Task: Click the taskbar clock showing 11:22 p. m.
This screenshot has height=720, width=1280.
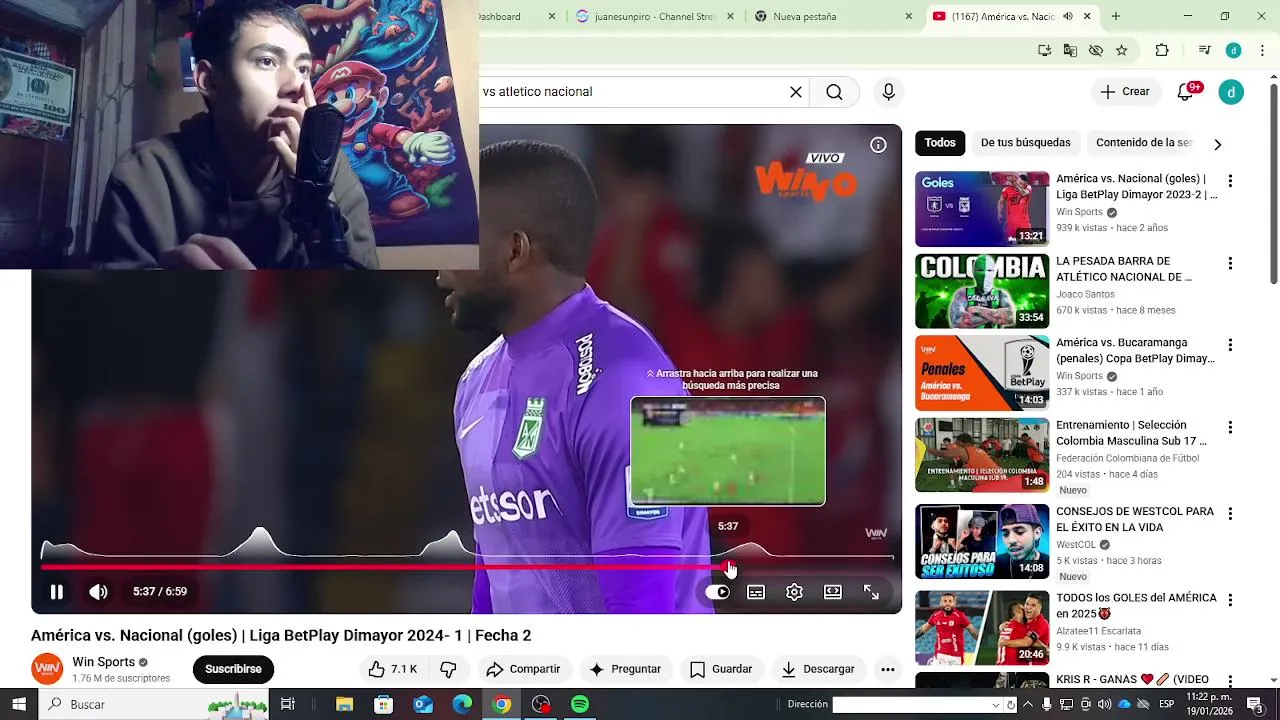Action: (1209, 704)
